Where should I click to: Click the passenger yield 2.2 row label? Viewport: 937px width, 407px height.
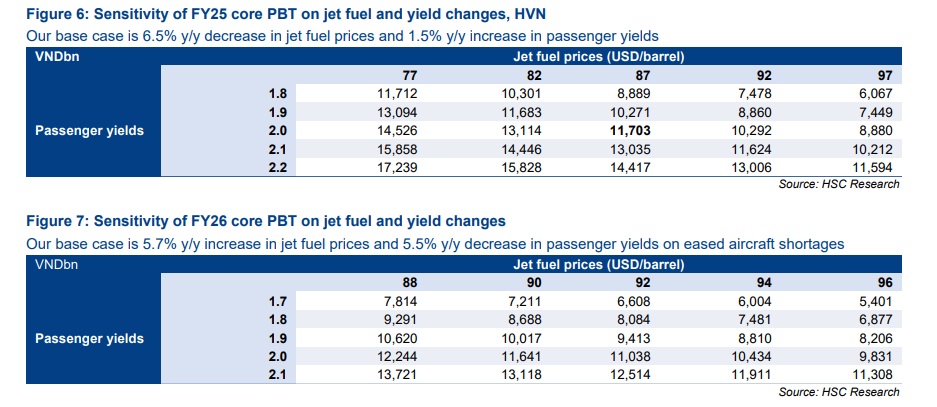278,167
